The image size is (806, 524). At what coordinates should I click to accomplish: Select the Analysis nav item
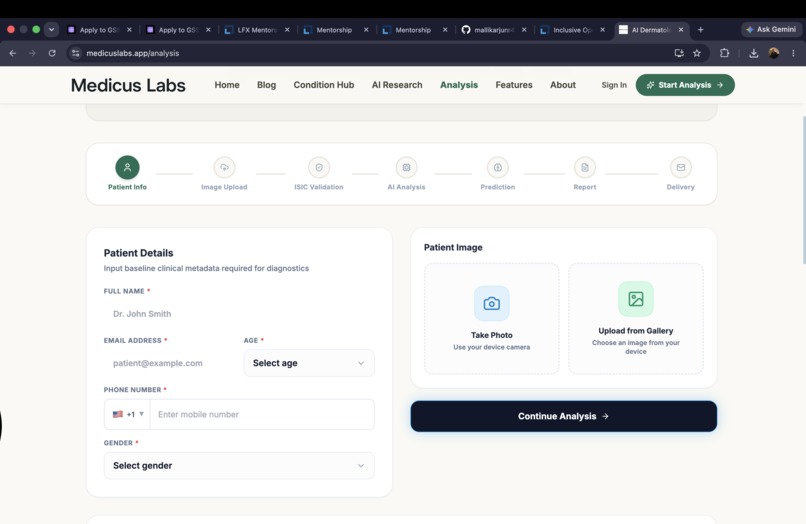[x=459, y=85]
